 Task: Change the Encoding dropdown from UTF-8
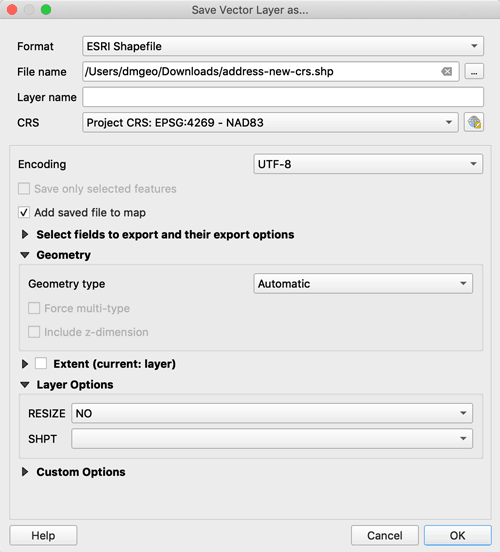[x=368, y=164]
